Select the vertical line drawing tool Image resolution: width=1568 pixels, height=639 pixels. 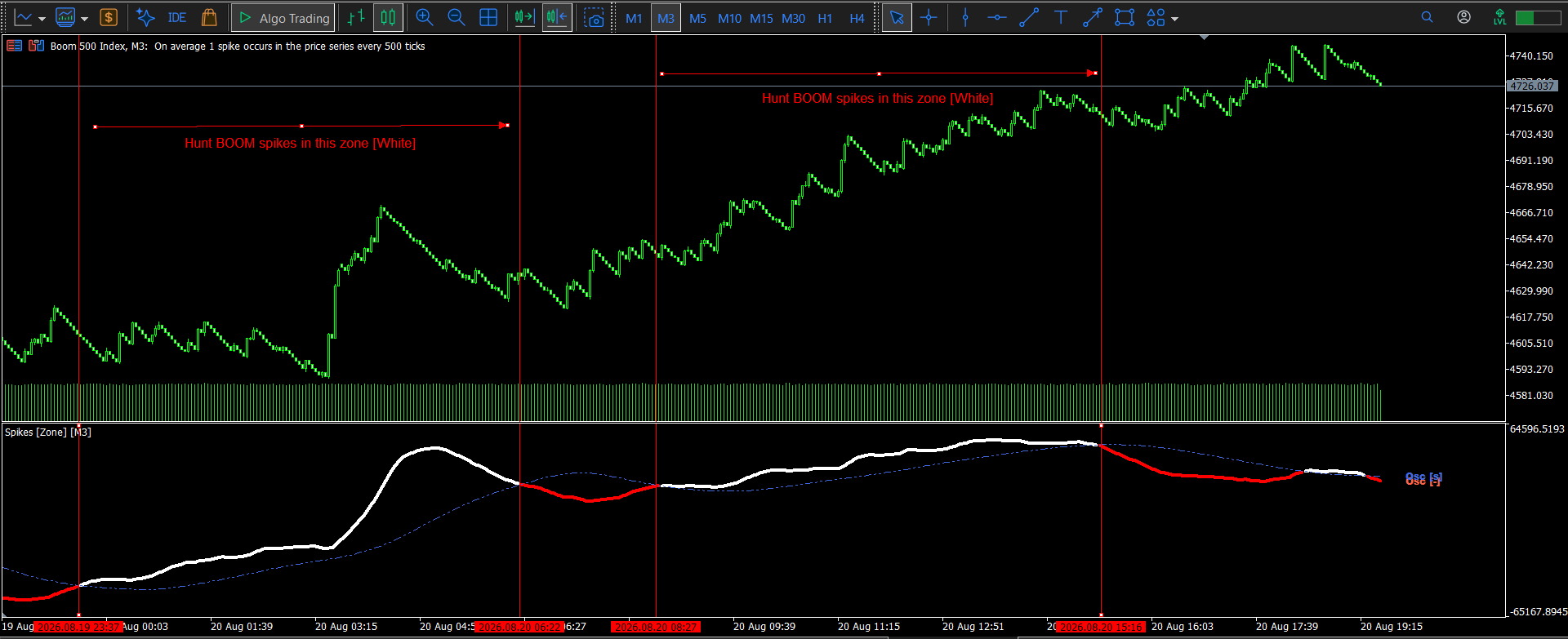tap(965, 17)
